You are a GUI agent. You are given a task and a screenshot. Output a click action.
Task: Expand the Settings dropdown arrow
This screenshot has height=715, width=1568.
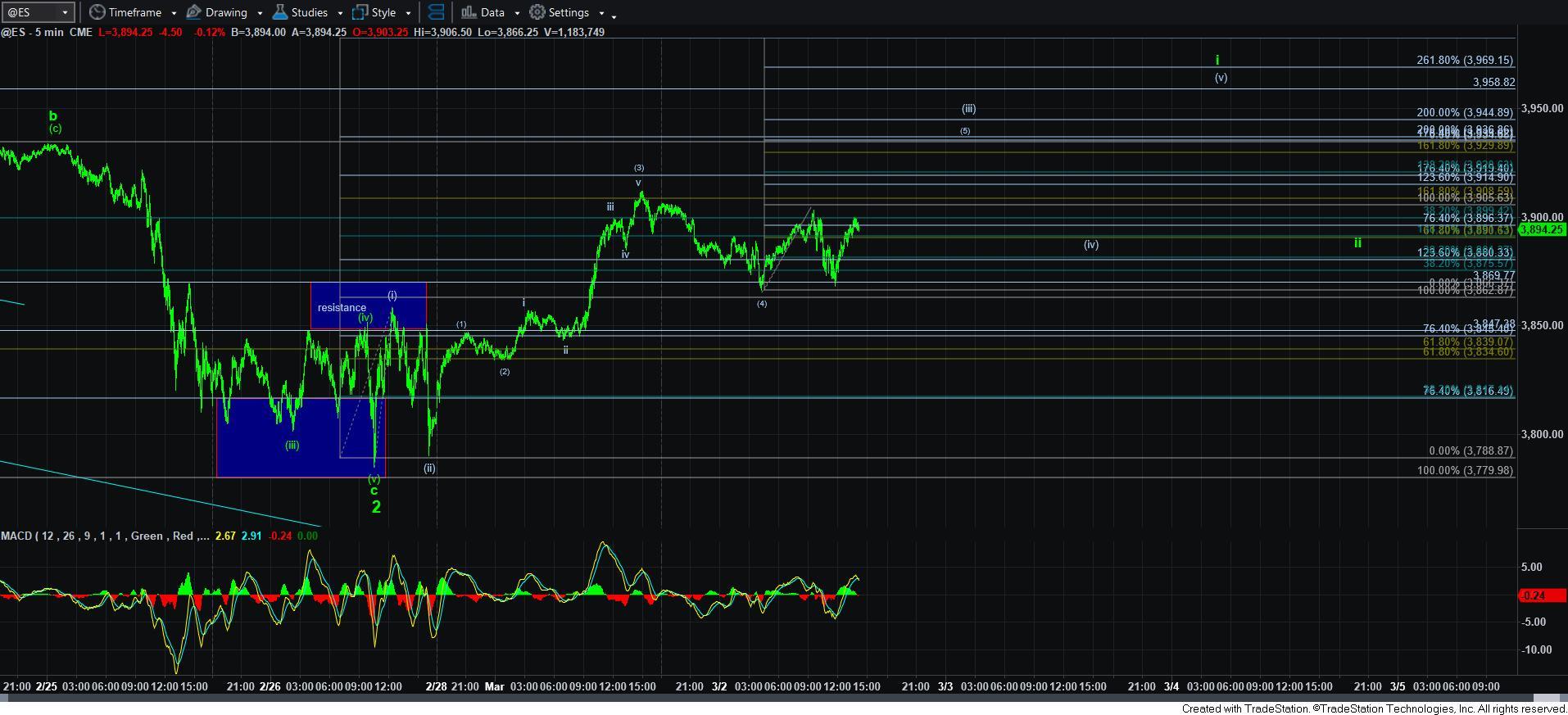601,13
